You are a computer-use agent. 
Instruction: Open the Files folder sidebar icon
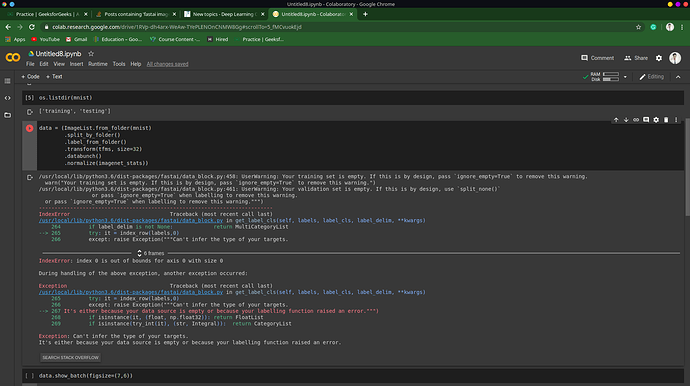pos(7,115)
